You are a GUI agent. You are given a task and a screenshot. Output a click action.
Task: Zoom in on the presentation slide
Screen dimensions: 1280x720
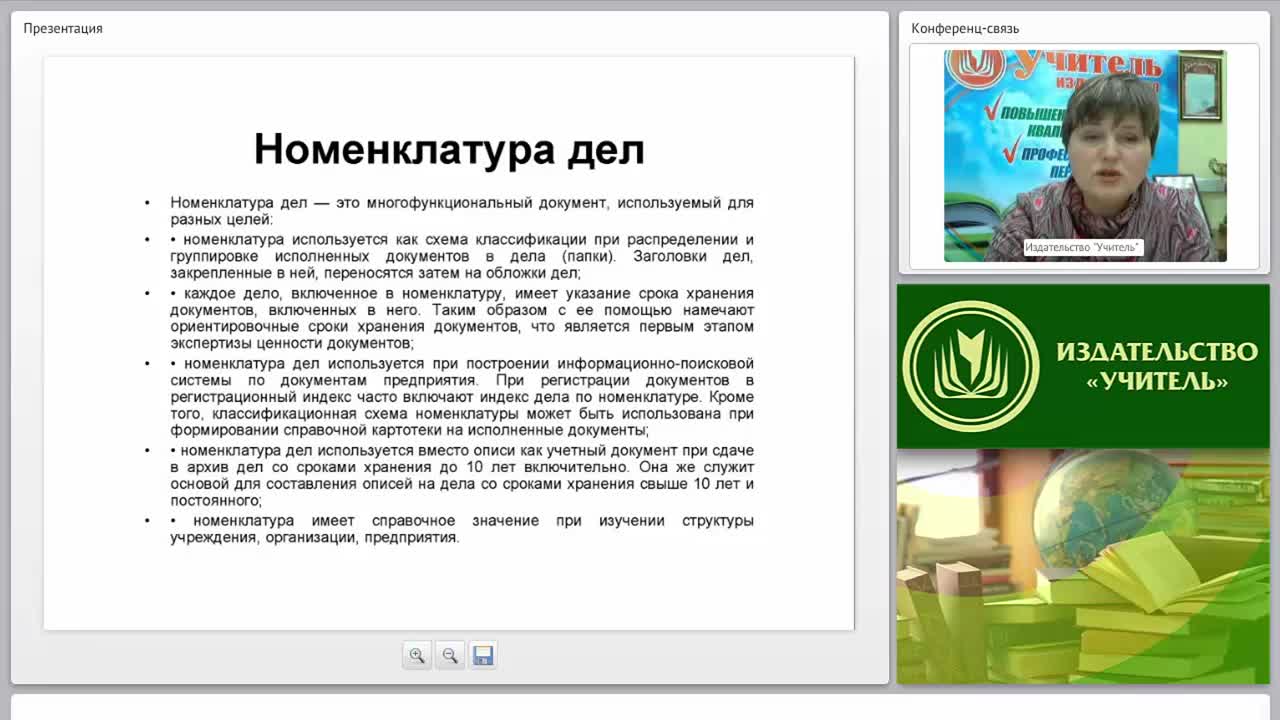pos(417,656)
